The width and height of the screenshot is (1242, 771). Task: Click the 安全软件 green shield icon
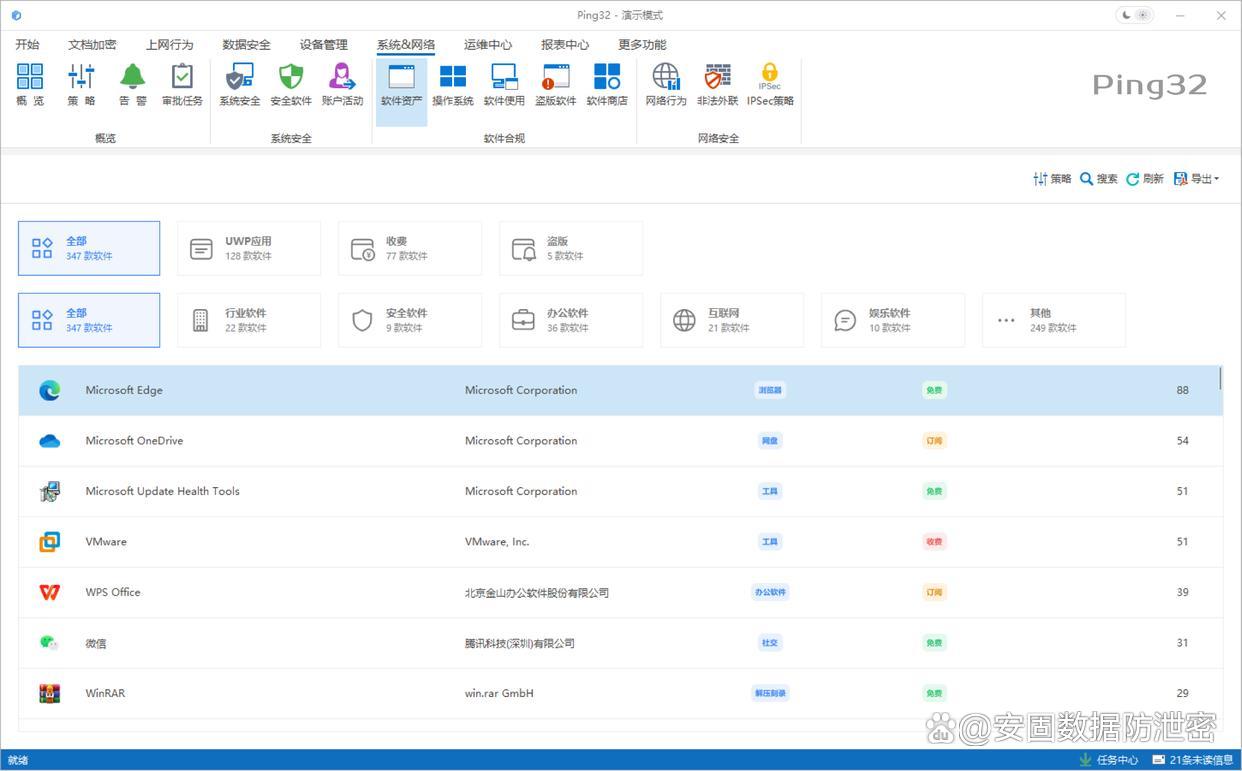(291, 84)
